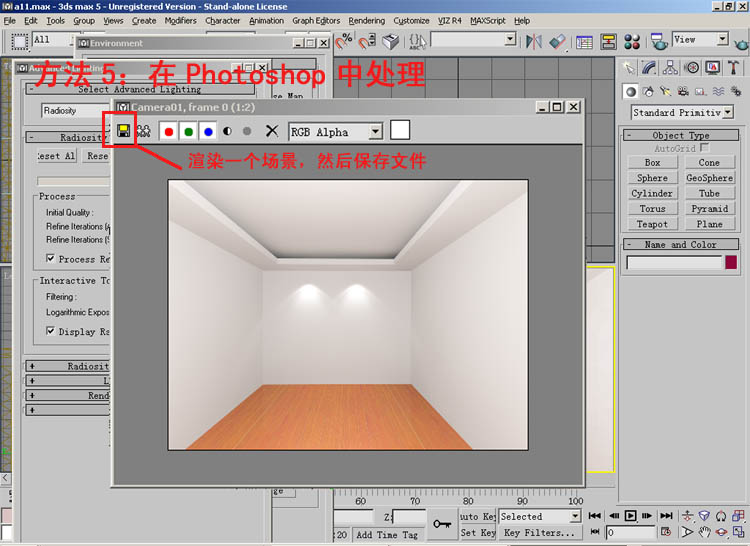750x546 pixels.
Task: Switch to the Hierarchy command panel tab
Action: (670, 67)
